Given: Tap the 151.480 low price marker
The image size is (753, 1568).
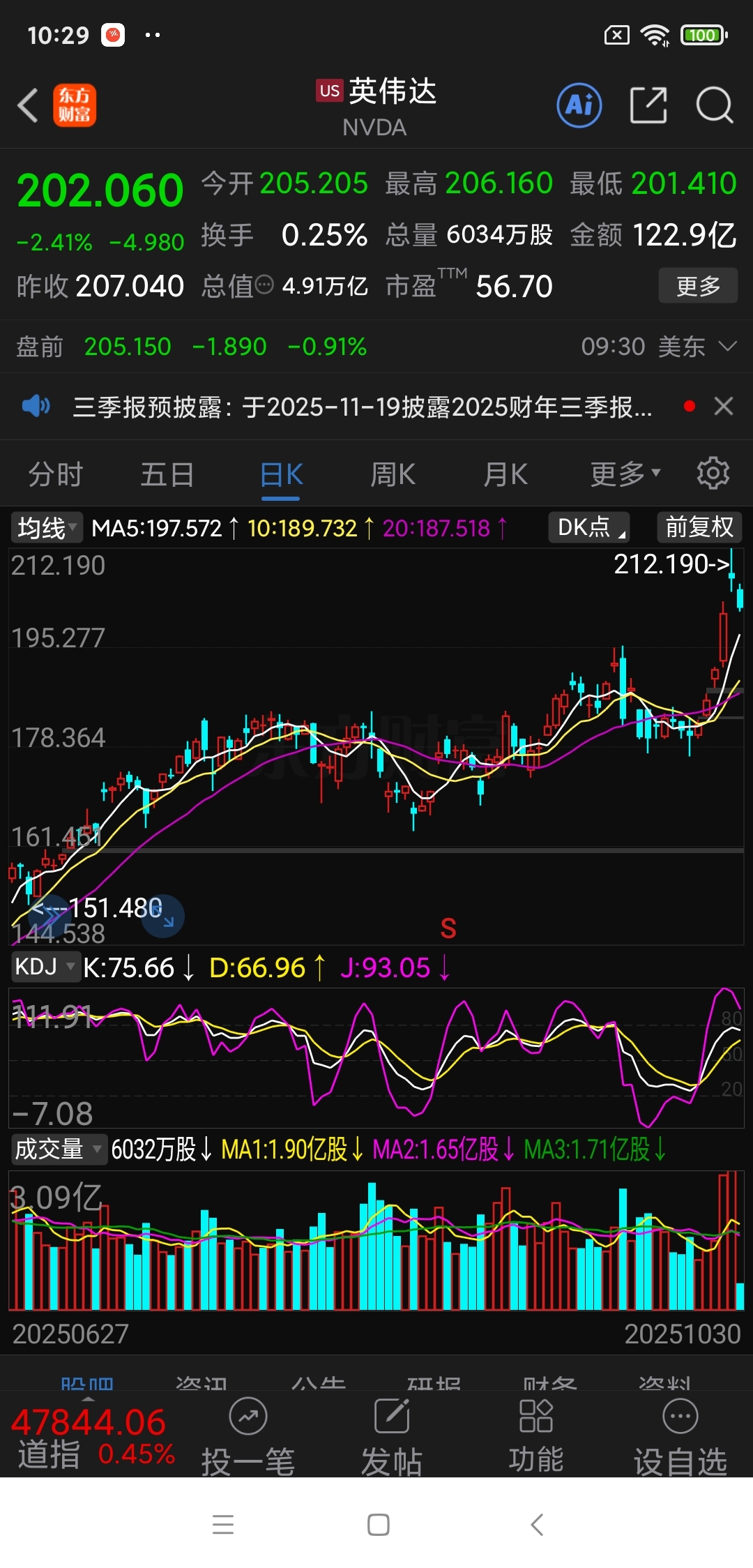Looking at the screenshot, I should pyautogui.click(x=116, y=908).
